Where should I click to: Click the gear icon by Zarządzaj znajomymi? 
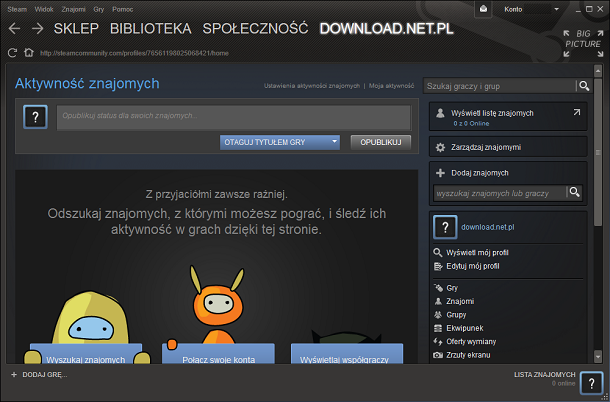pyautogui.click(x=440, y=147)
